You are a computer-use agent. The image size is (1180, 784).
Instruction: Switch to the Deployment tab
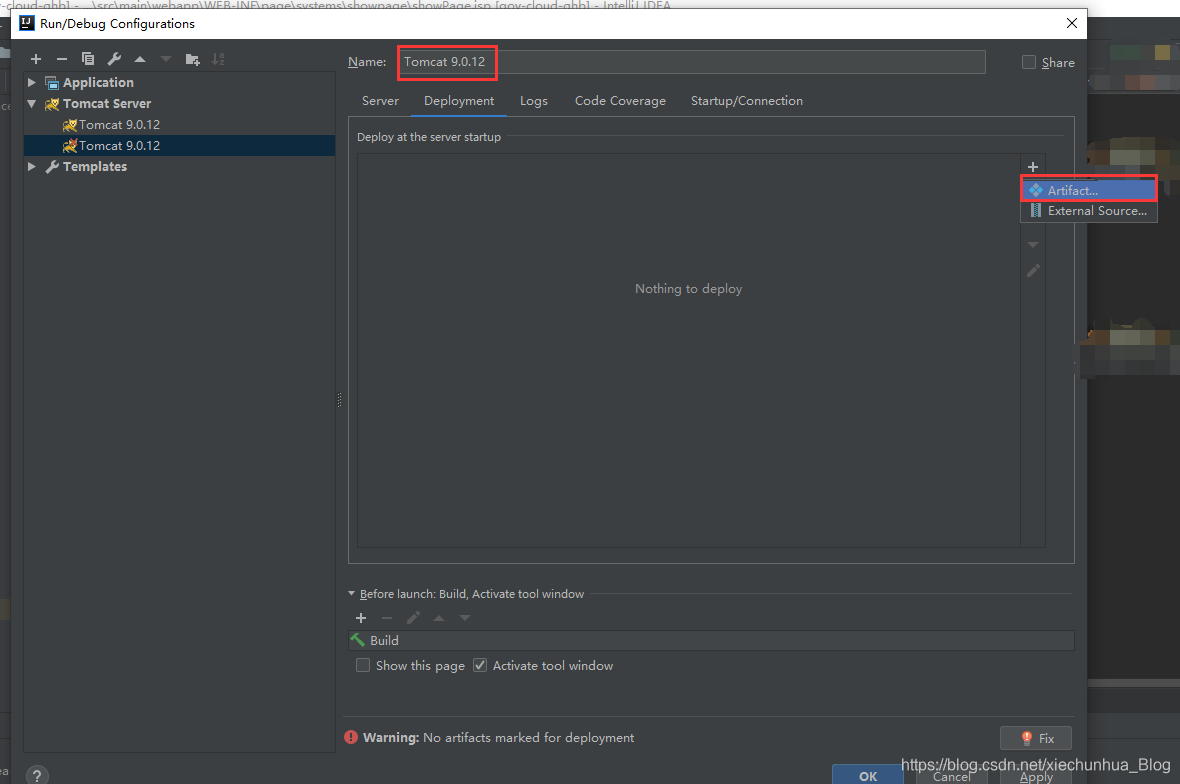[459, 101]
